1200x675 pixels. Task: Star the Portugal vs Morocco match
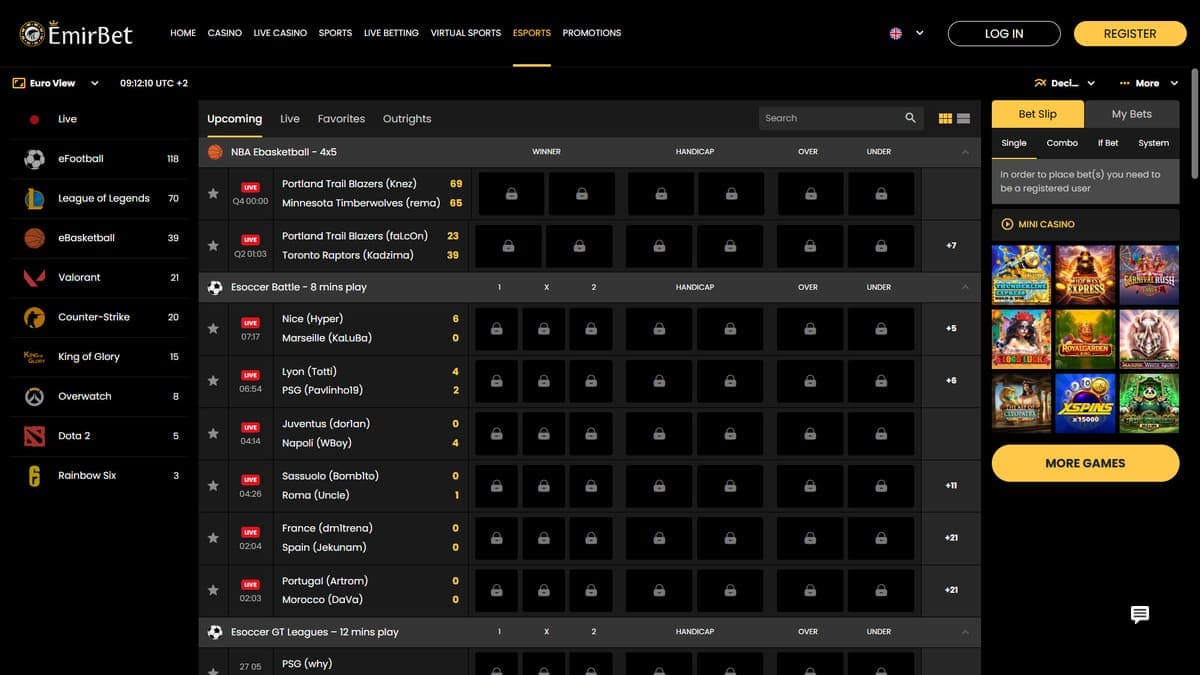click(x=213, y=590)
